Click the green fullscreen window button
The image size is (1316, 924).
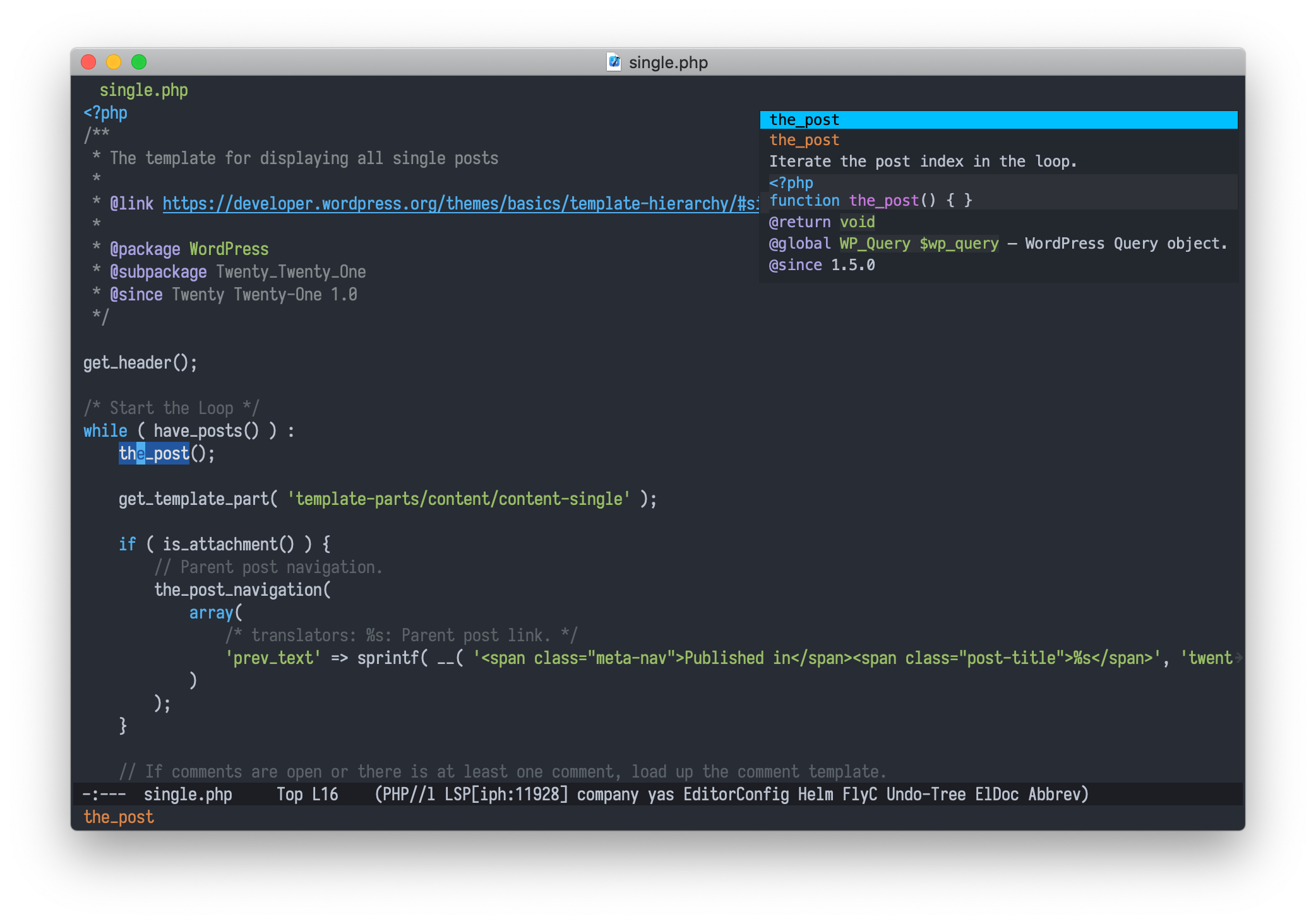(139, 62)
